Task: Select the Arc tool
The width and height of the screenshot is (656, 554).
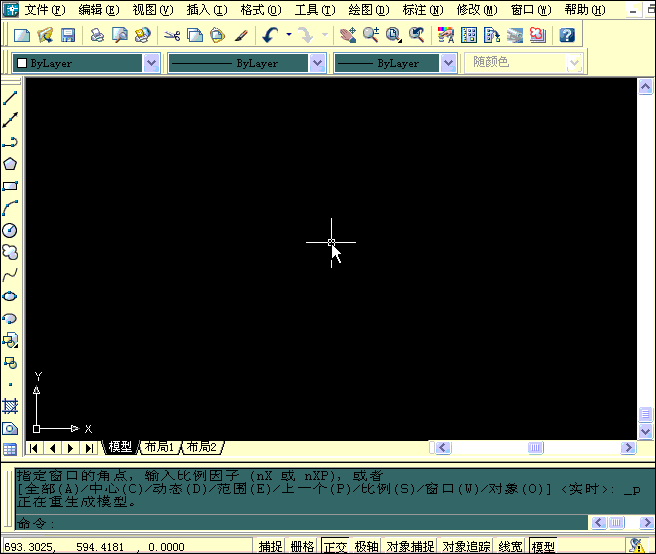Action: (x=10, y=208)
